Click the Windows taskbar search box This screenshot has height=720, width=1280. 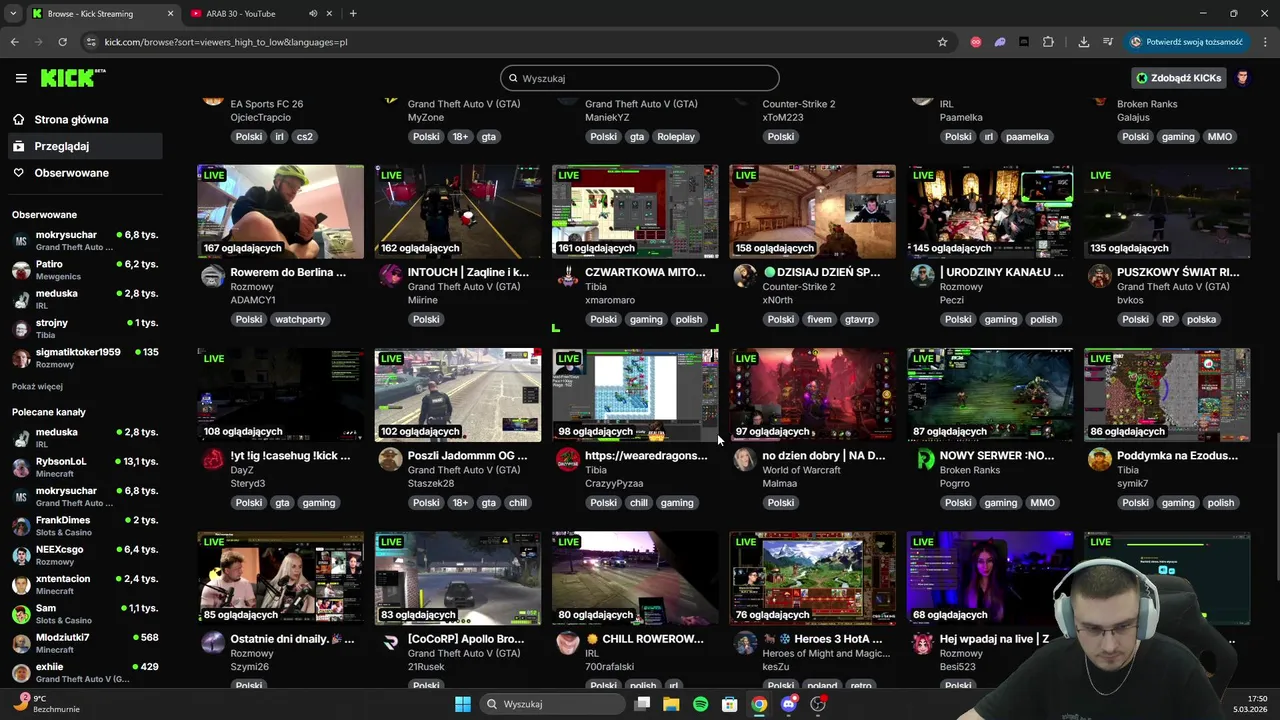point(554,704)
